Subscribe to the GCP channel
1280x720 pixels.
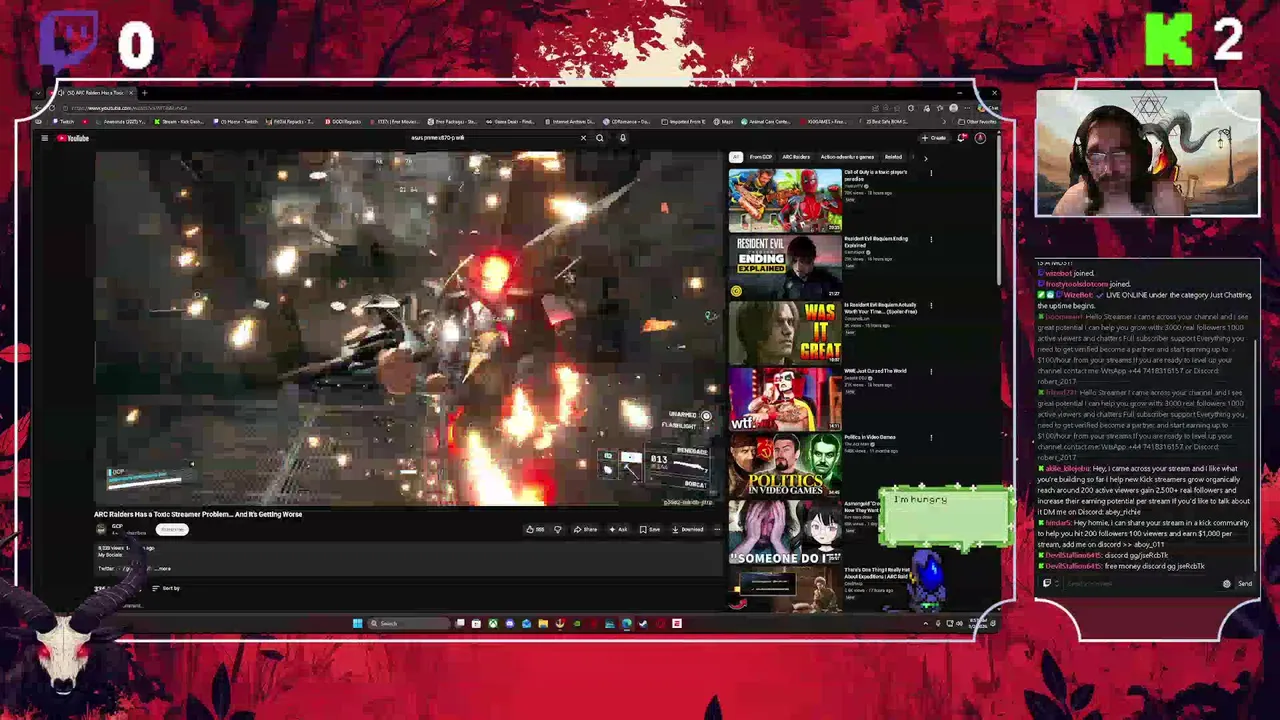point(172,530)
